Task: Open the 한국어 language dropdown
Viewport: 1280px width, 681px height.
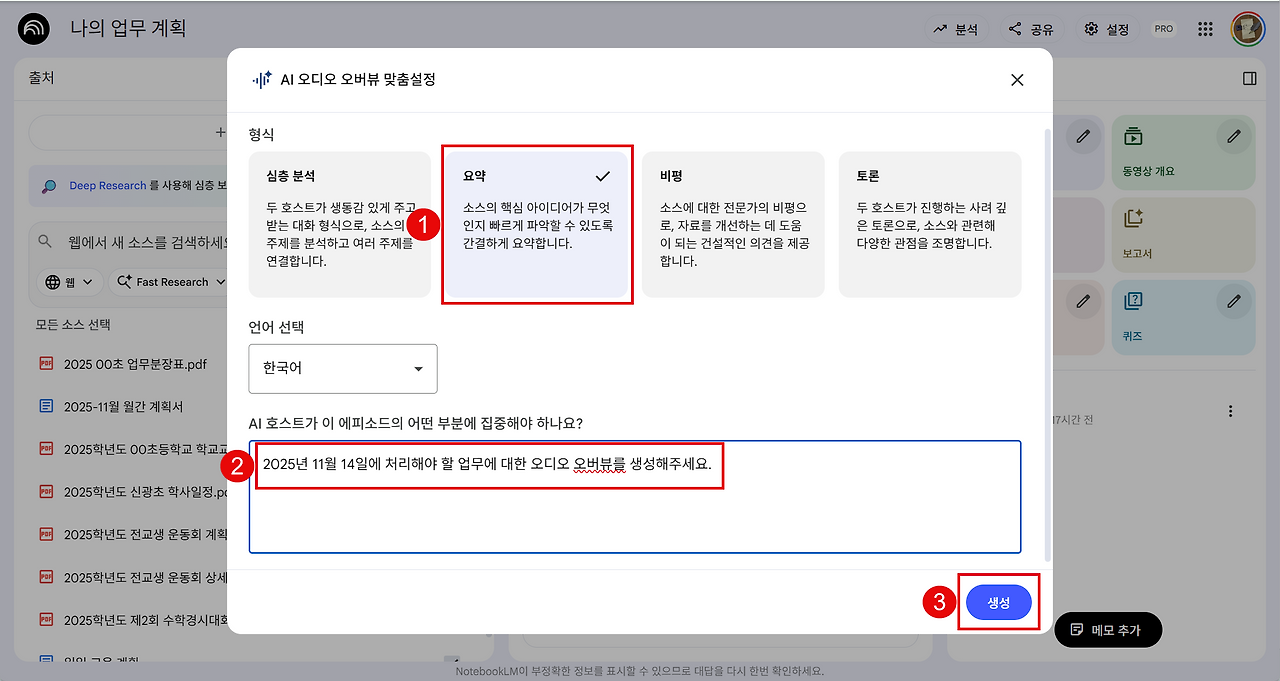Action: click(343, 369)
